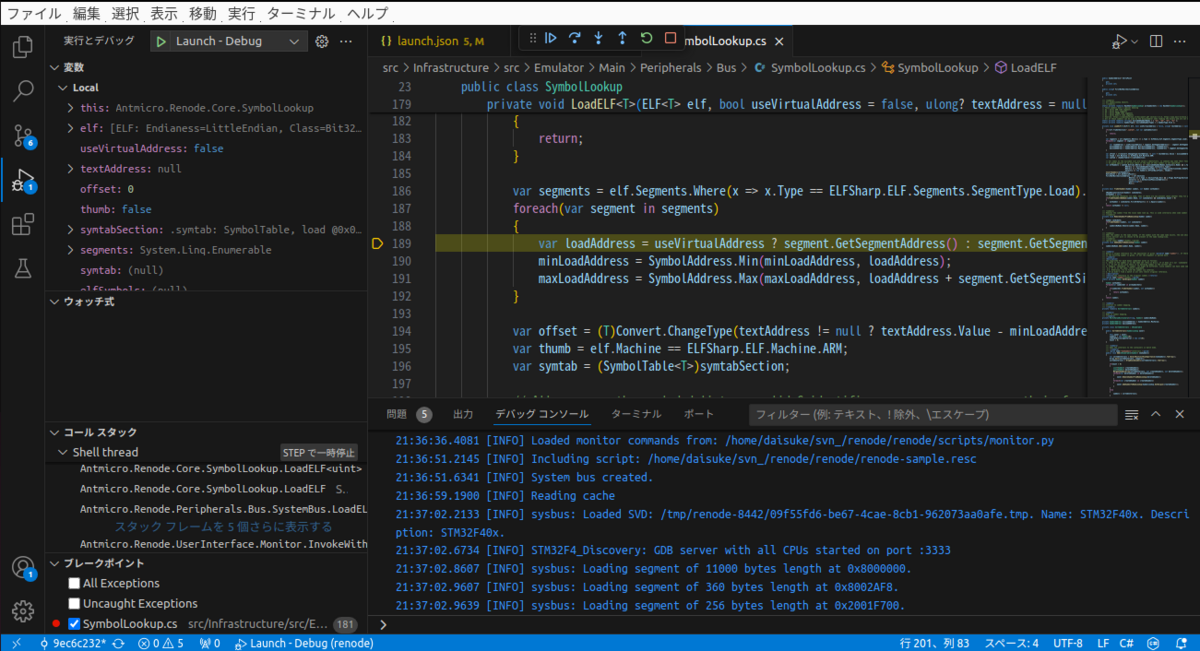
Task: Open the Testing flask view
Action: [22, 269]
